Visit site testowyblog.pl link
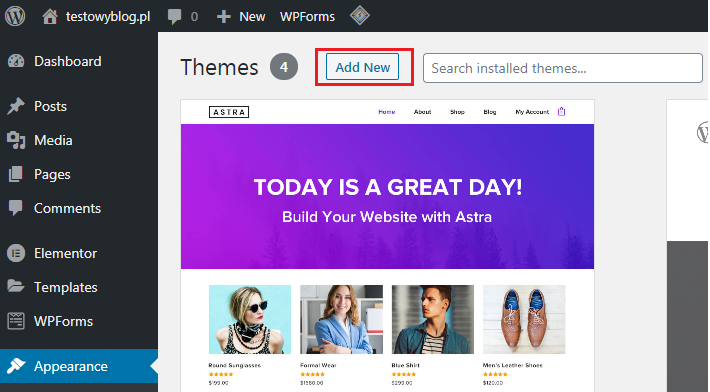The image size is (710, 392). [108, 17]
